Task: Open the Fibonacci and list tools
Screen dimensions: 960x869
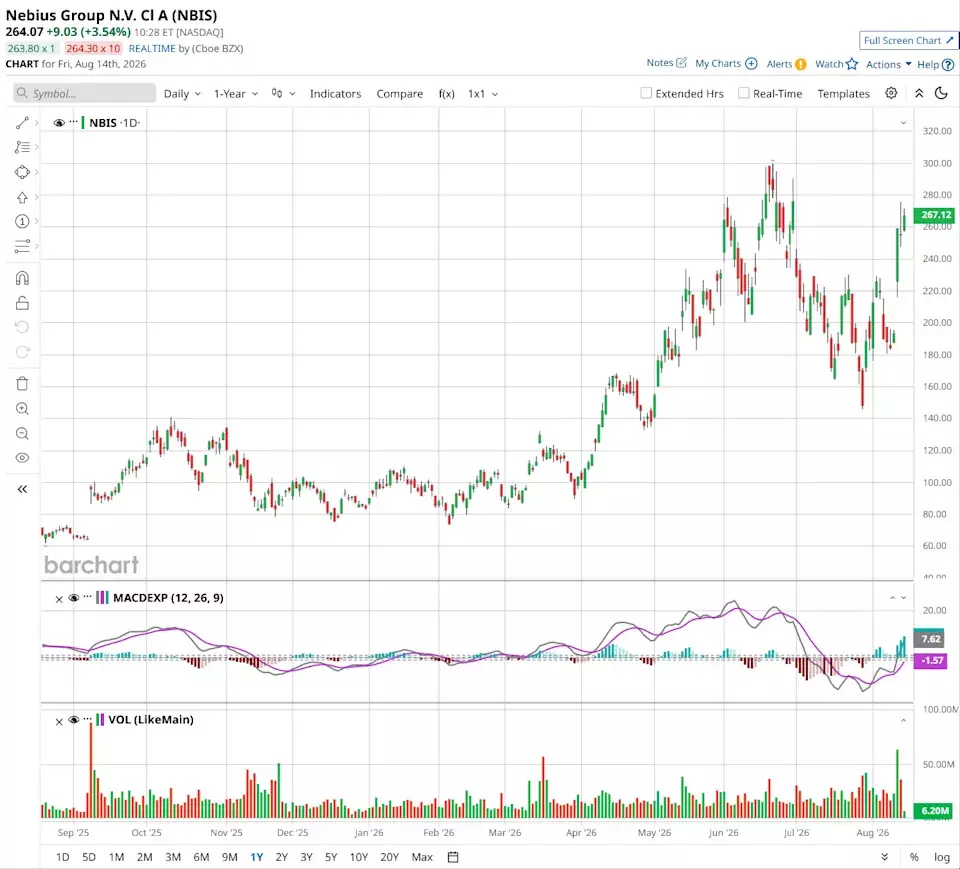Action: [x=22, y=147]
